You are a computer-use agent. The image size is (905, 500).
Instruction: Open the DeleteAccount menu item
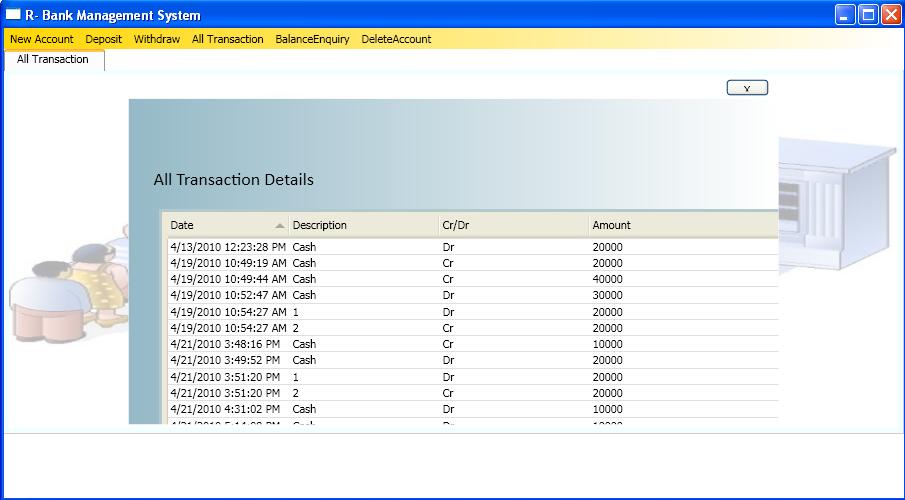pyautogui.click(x=397, y=39)
